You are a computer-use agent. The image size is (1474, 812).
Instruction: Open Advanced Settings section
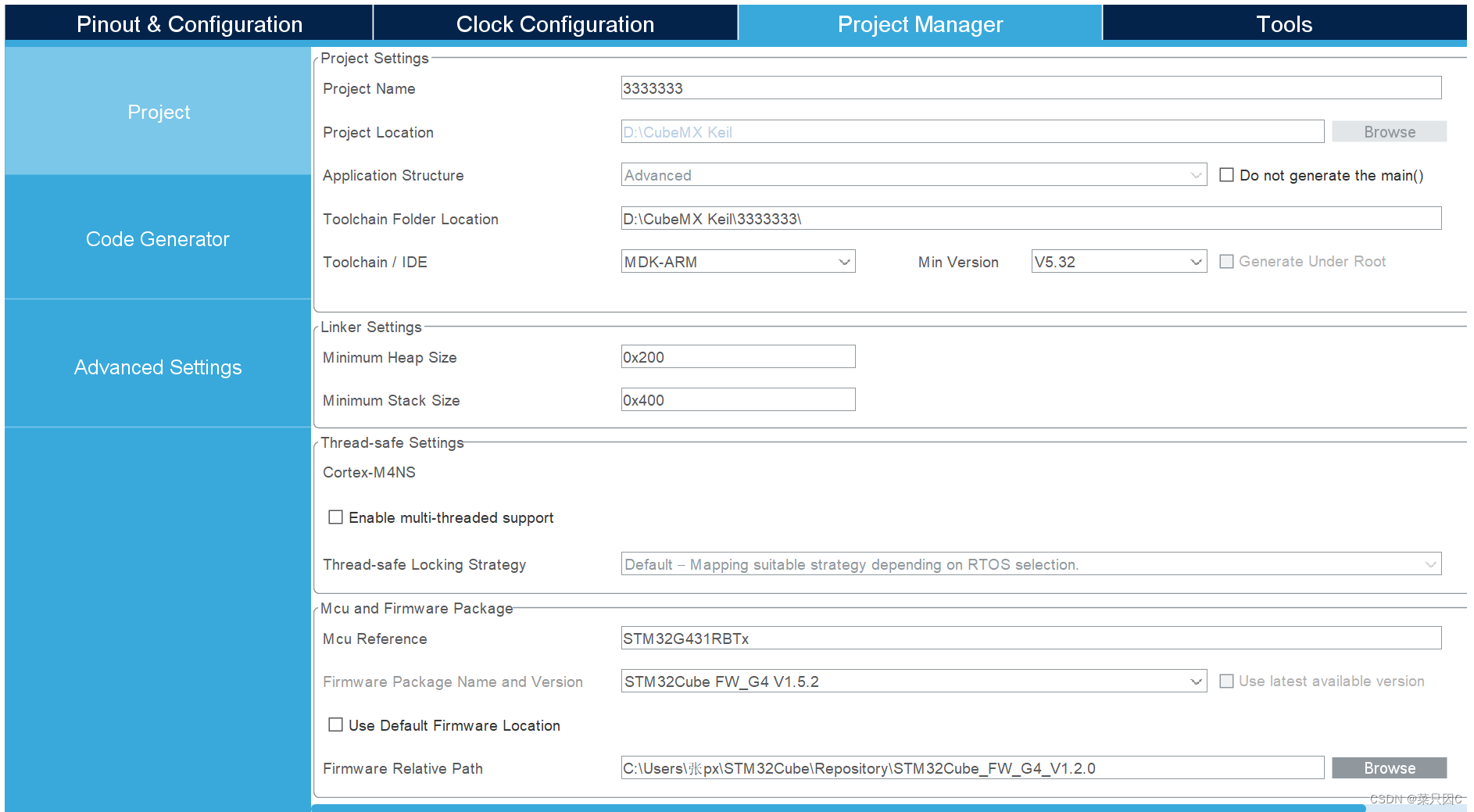point(158,367)
